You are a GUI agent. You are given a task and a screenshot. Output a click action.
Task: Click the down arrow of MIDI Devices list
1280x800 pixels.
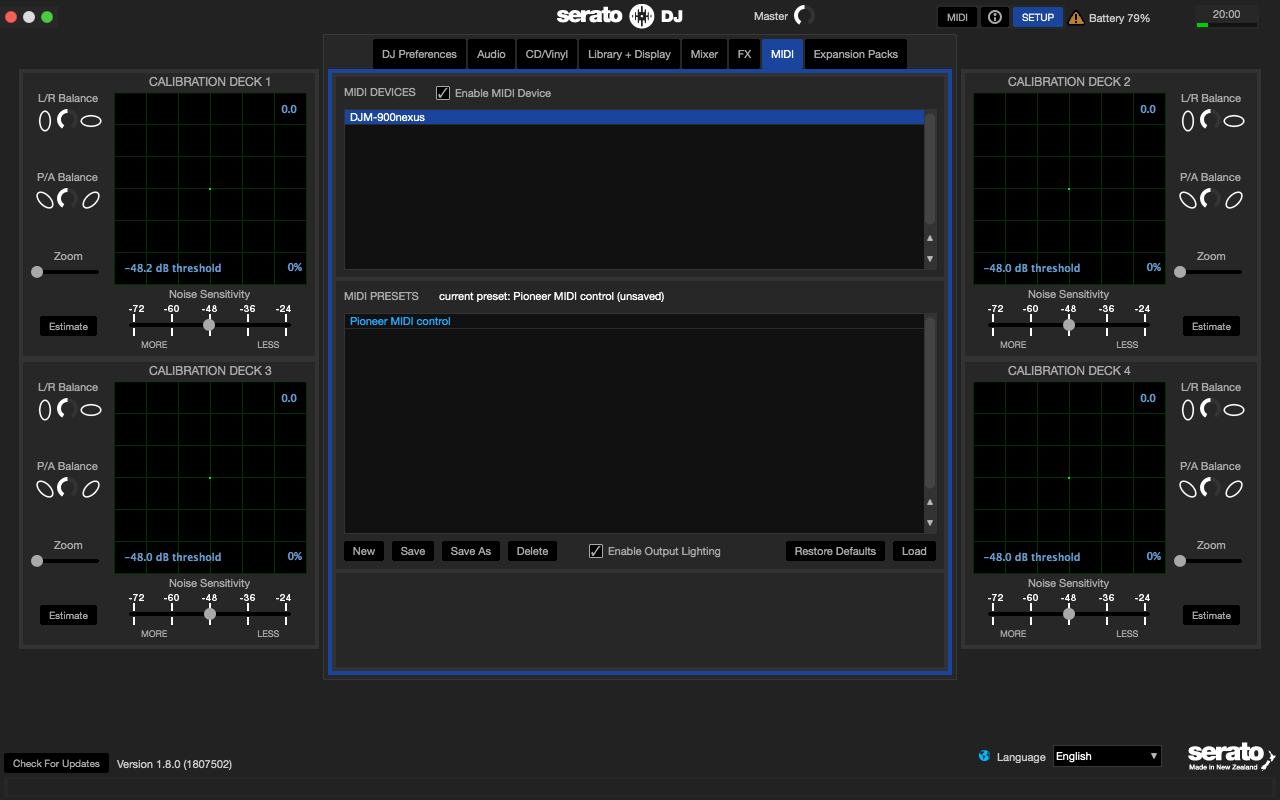930,259
